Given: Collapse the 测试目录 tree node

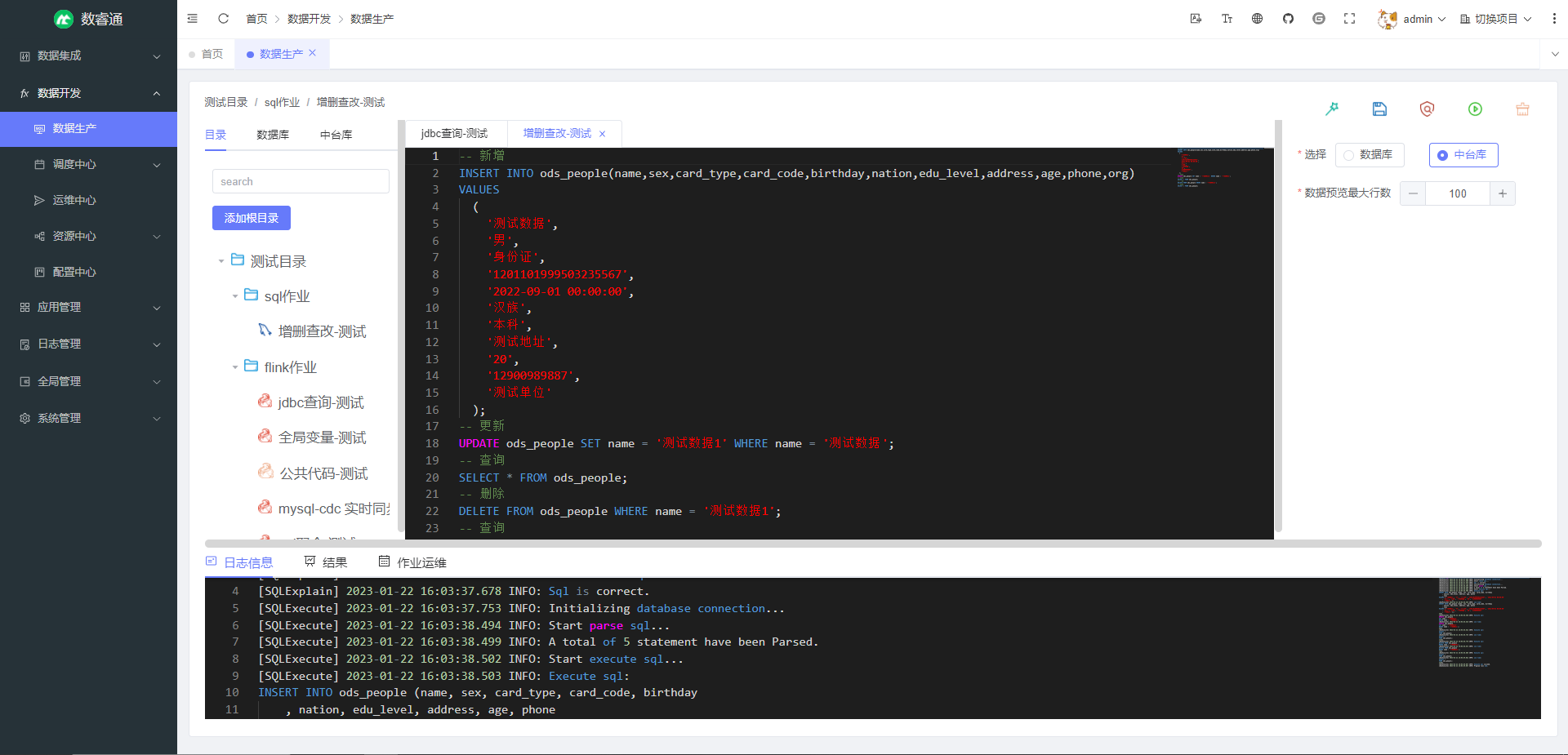Looking at the screenshot, I should point(221,261).
